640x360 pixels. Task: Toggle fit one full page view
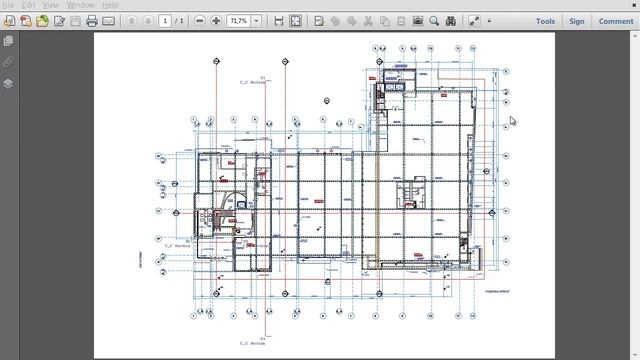click(x=296, y=21)
